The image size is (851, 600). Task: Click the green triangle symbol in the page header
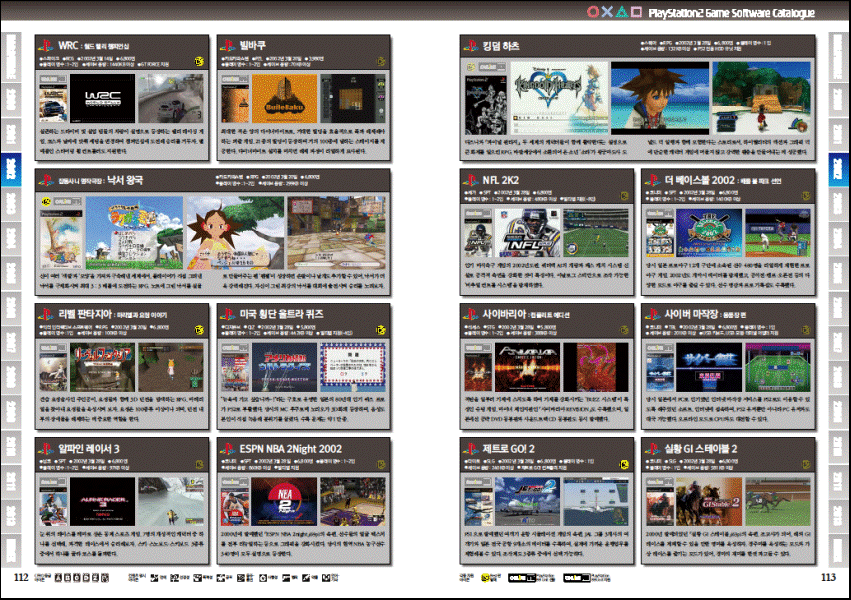click(622, 11)
